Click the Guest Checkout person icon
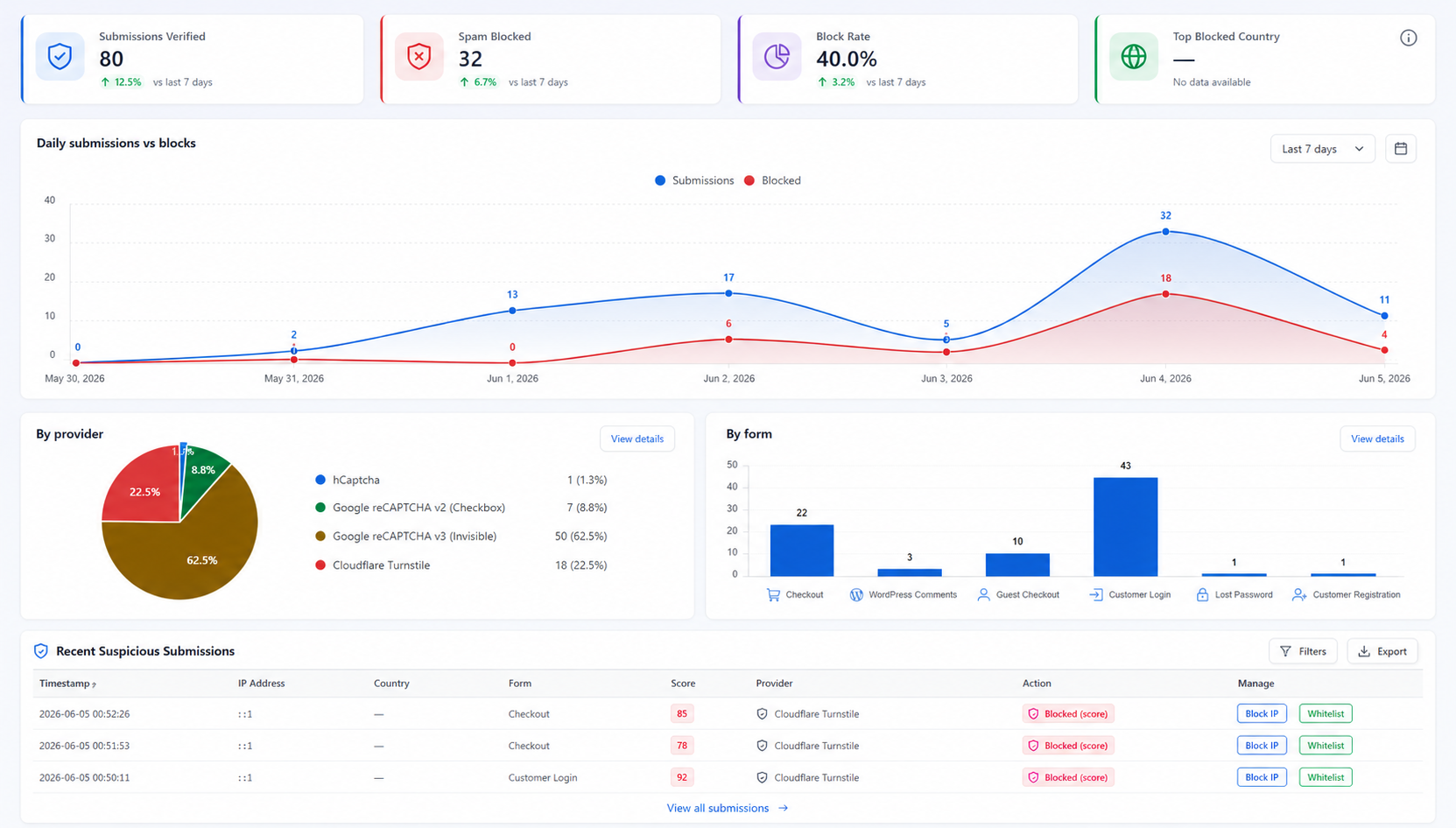The height and width of the screenshot is (828, 1456). pyautogui.click(x=984, y=595)
